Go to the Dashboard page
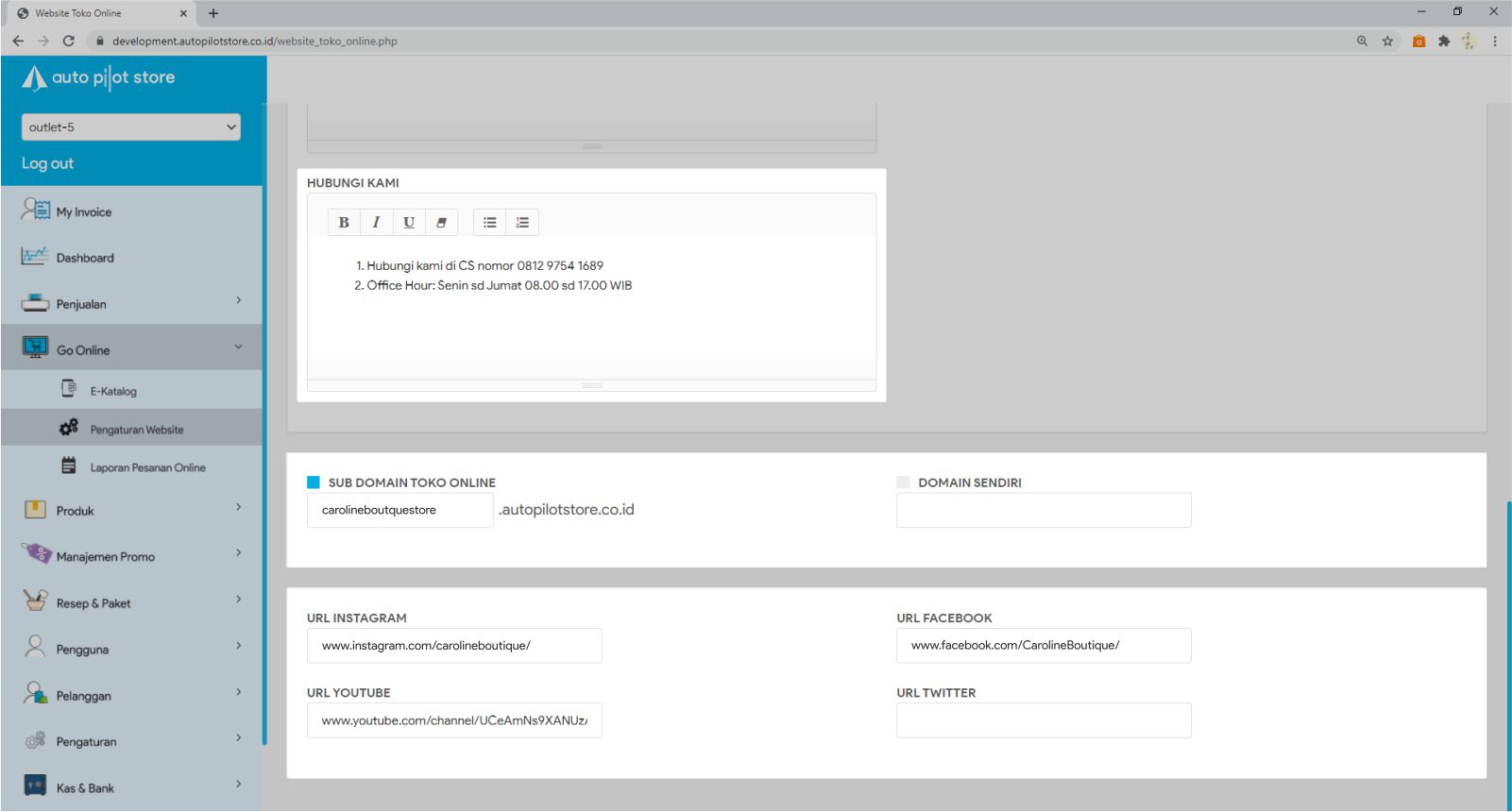Screen dimensions: 1512x812 tap(85, 258)
